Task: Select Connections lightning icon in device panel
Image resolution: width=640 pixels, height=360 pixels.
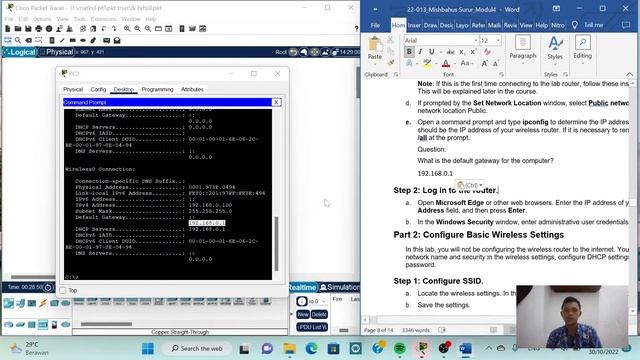Action: pos(43,303)
